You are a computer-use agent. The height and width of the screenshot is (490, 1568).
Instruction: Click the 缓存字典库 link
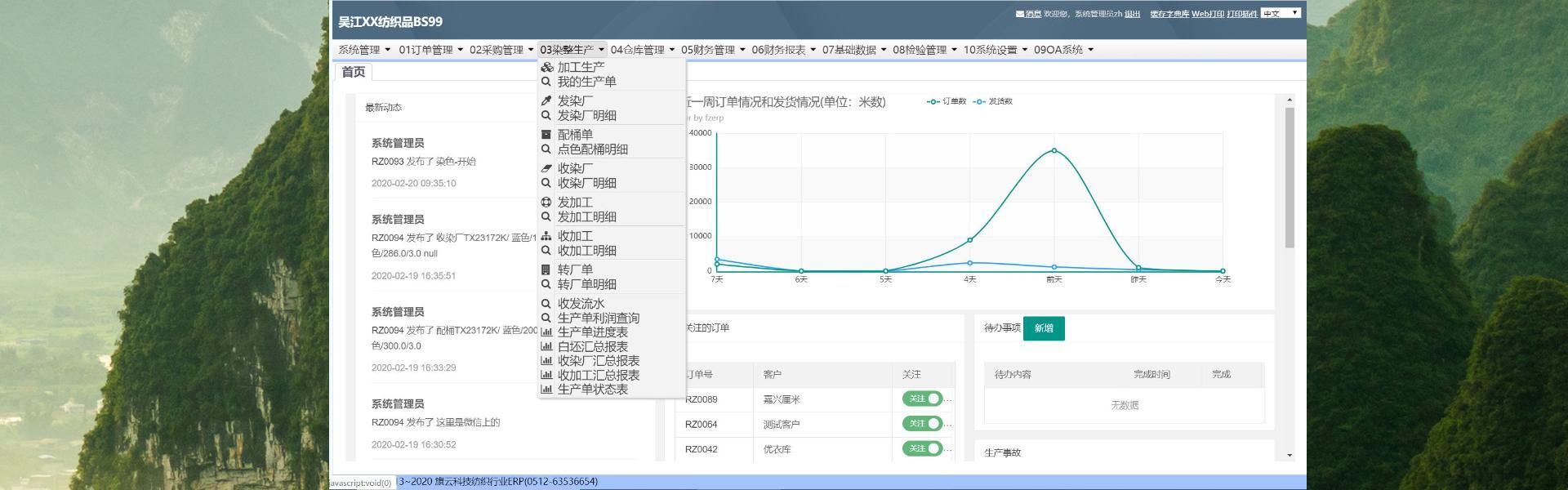click(1169, 14)
